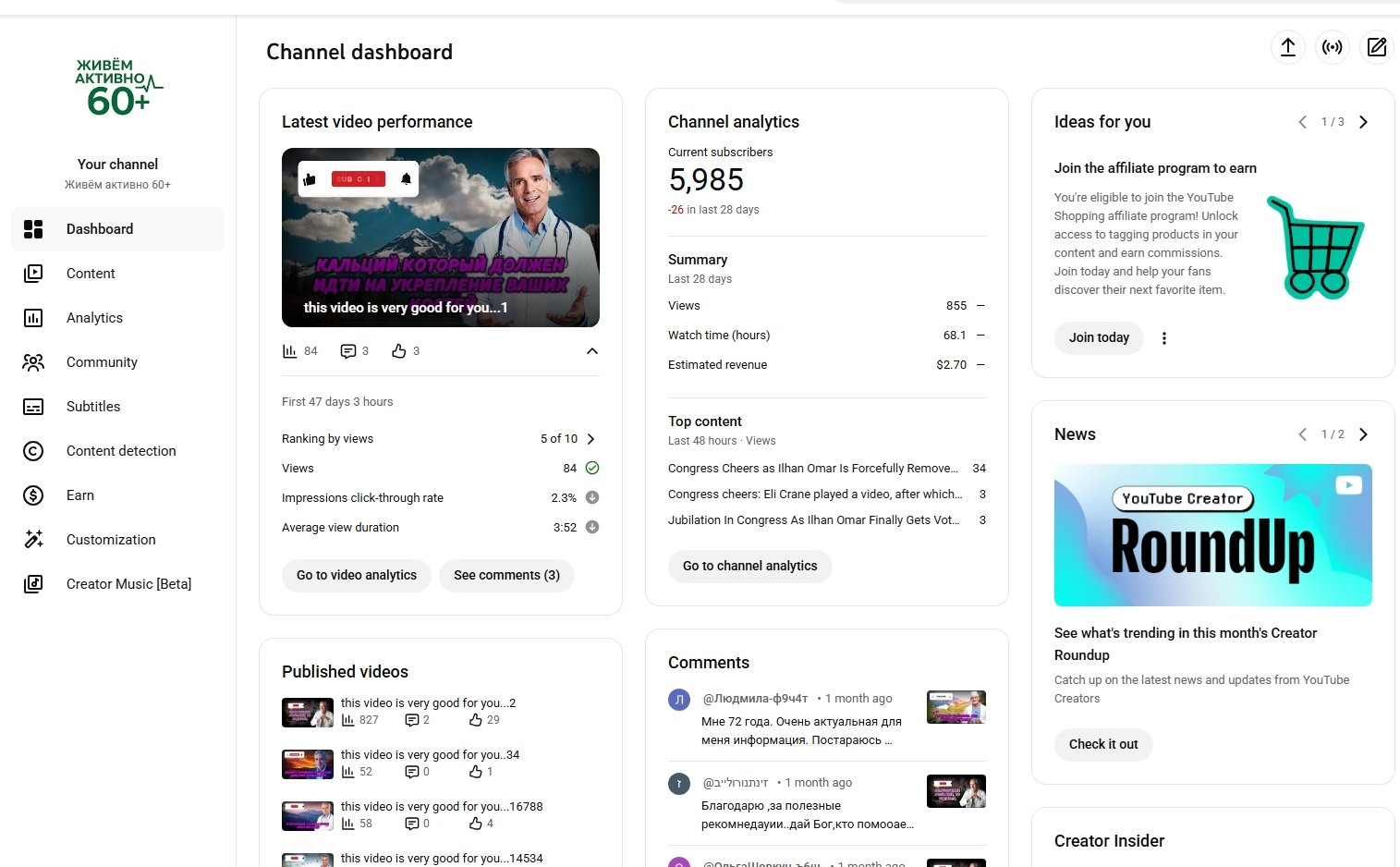Click the Join today button
The image size is (1400, 867).
(1099, 338)
